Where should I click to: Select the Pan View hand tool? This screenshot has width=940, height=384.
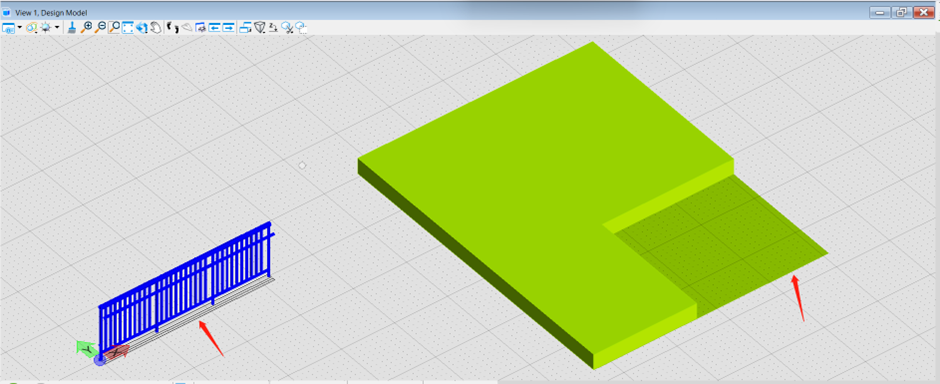(155, 28)
